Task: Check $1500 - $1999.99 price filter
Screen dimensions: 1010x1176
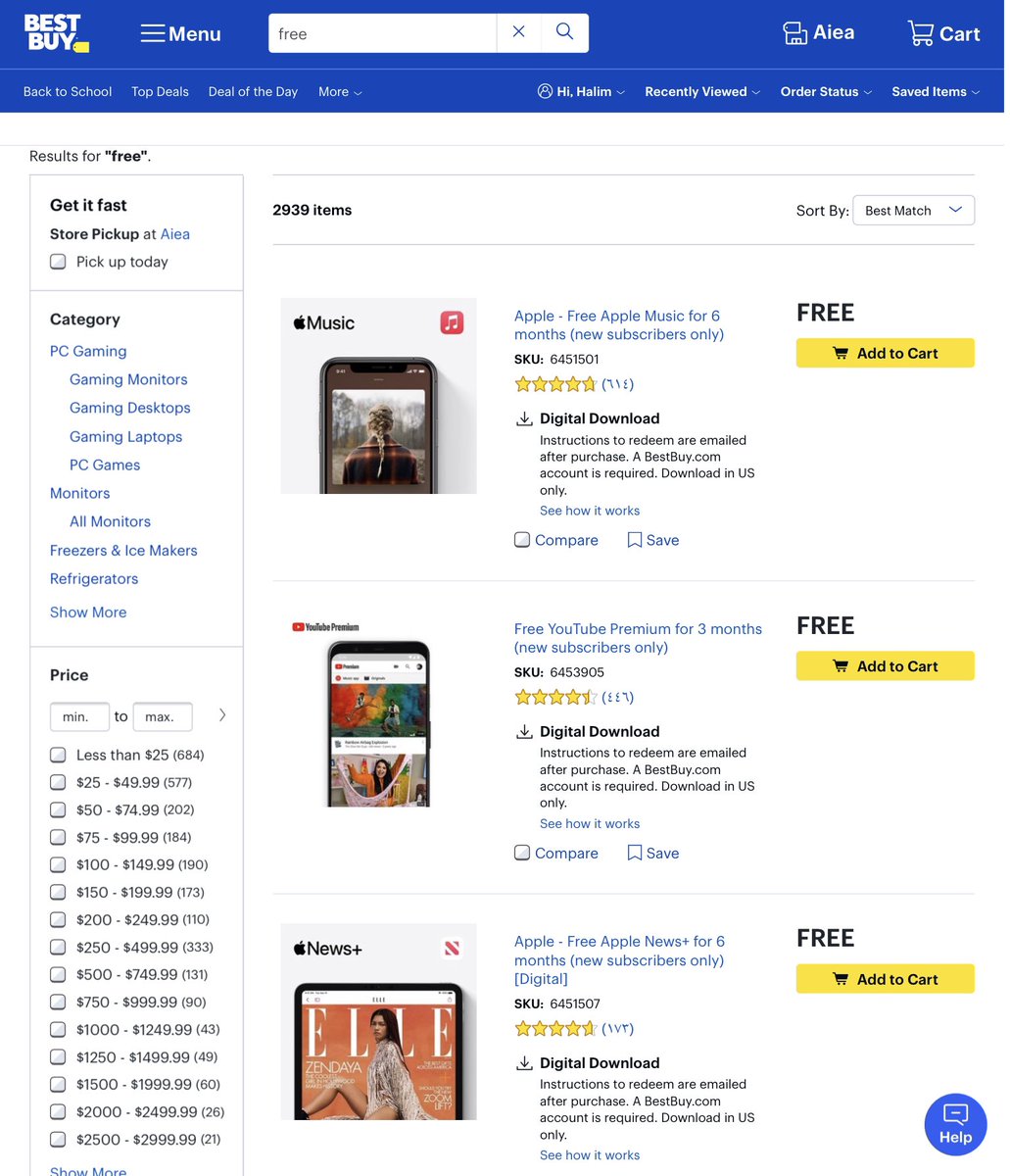Action: 59,1084
